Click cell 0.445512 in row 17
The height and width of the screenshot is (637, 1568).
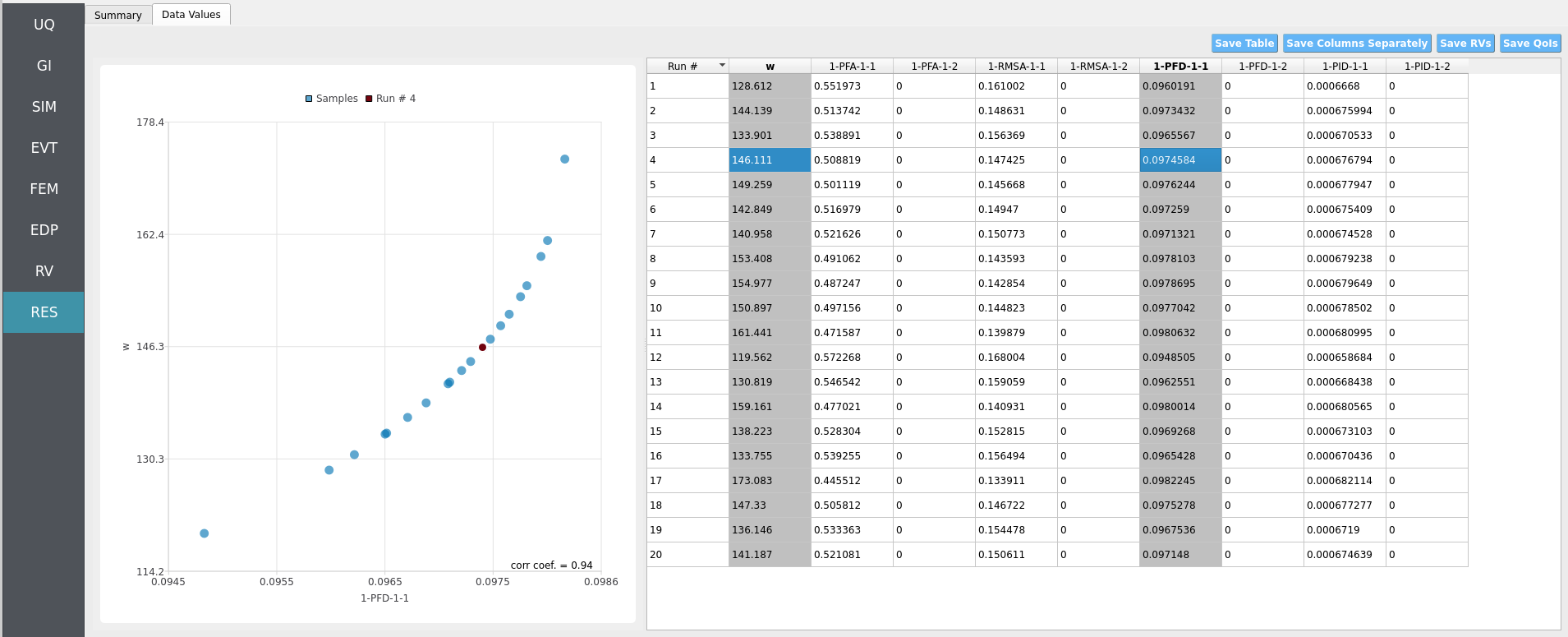tap(852, 481)
